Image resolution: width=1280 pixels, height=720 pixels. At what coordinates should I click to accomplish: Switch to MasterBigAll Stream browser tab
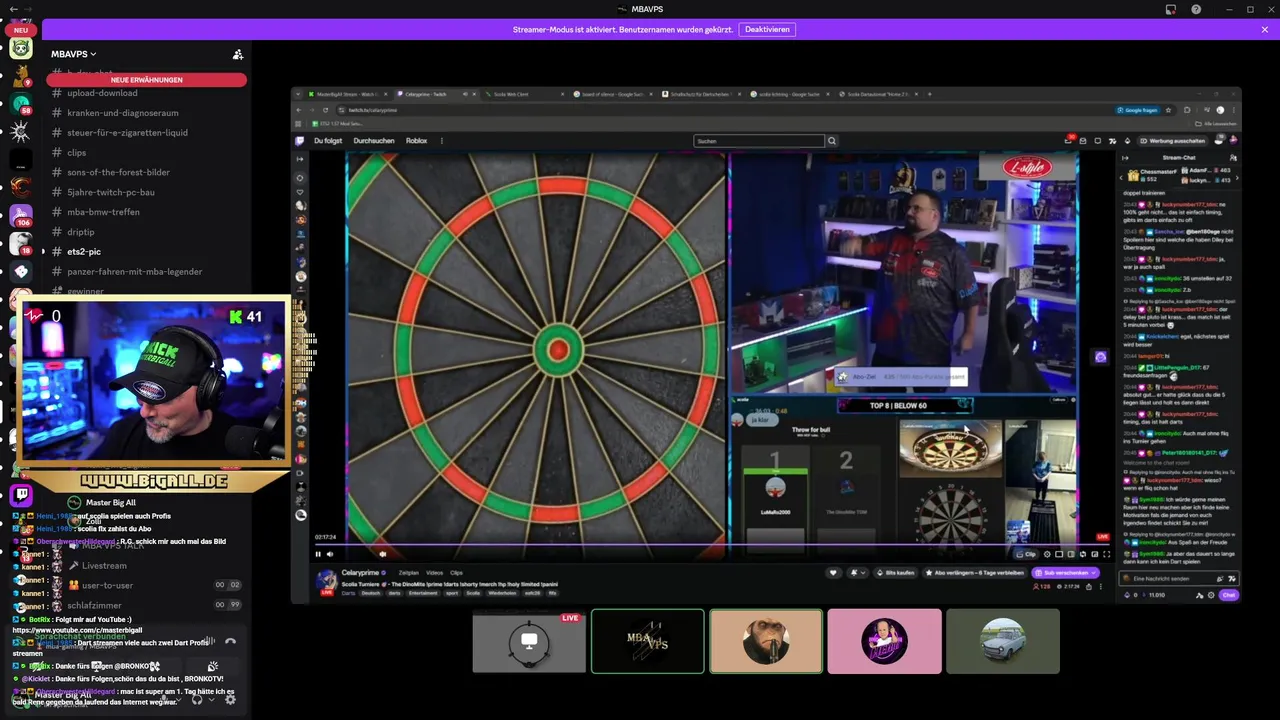click(x=350, y=94)
